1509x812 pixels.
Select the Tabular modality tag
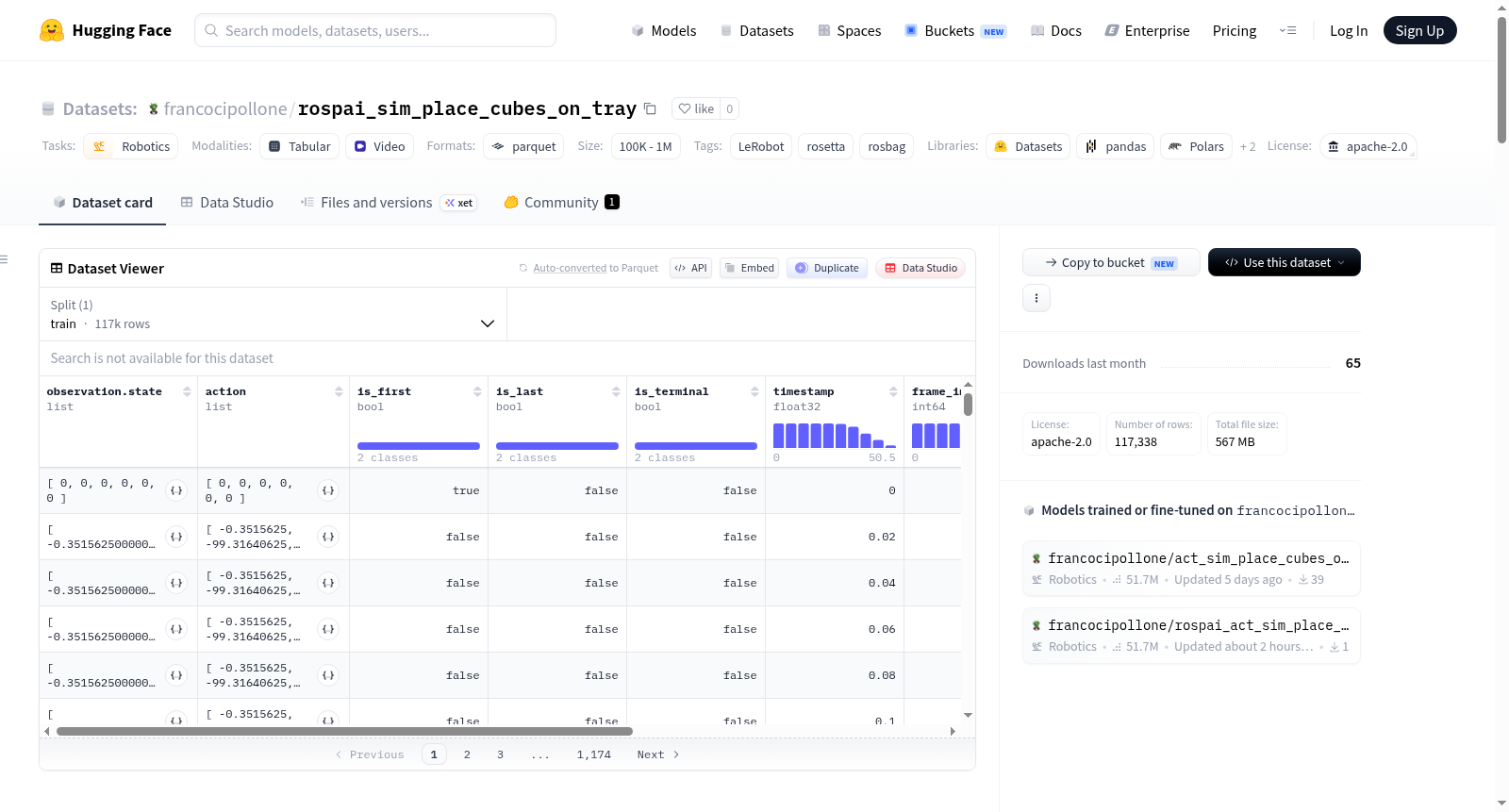click(x=300, y=146)
